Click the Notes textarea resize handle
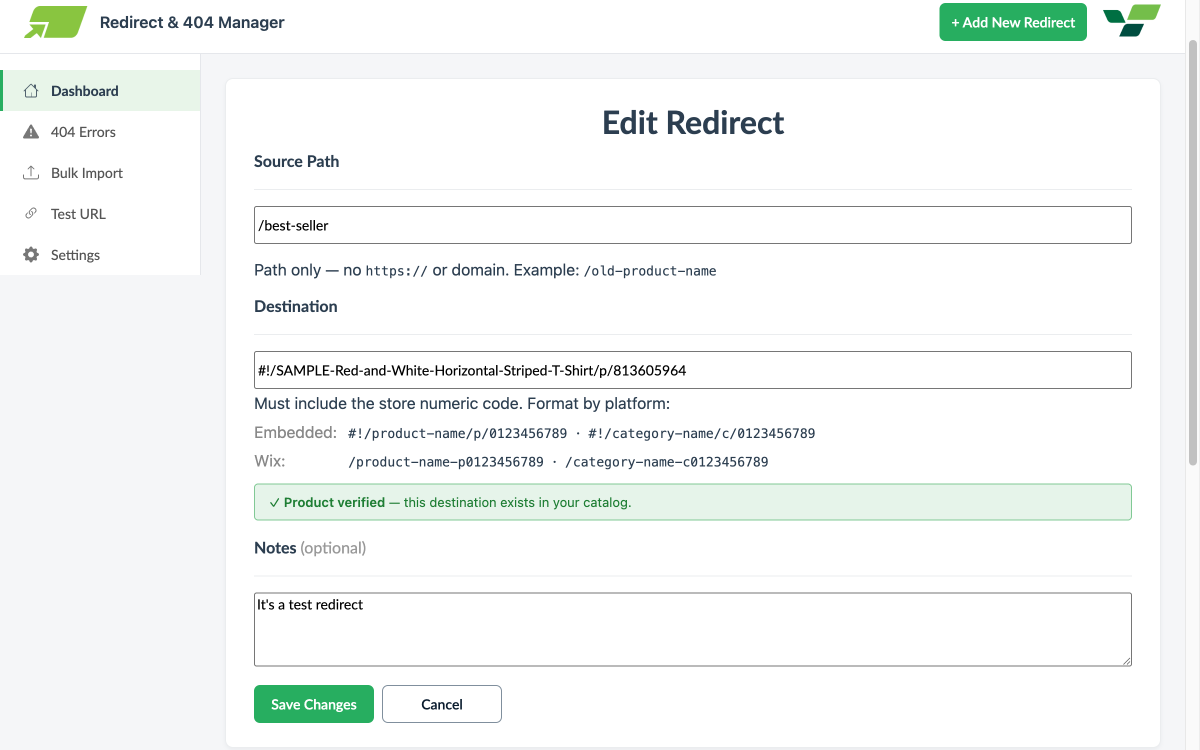 pos(1126,660)
